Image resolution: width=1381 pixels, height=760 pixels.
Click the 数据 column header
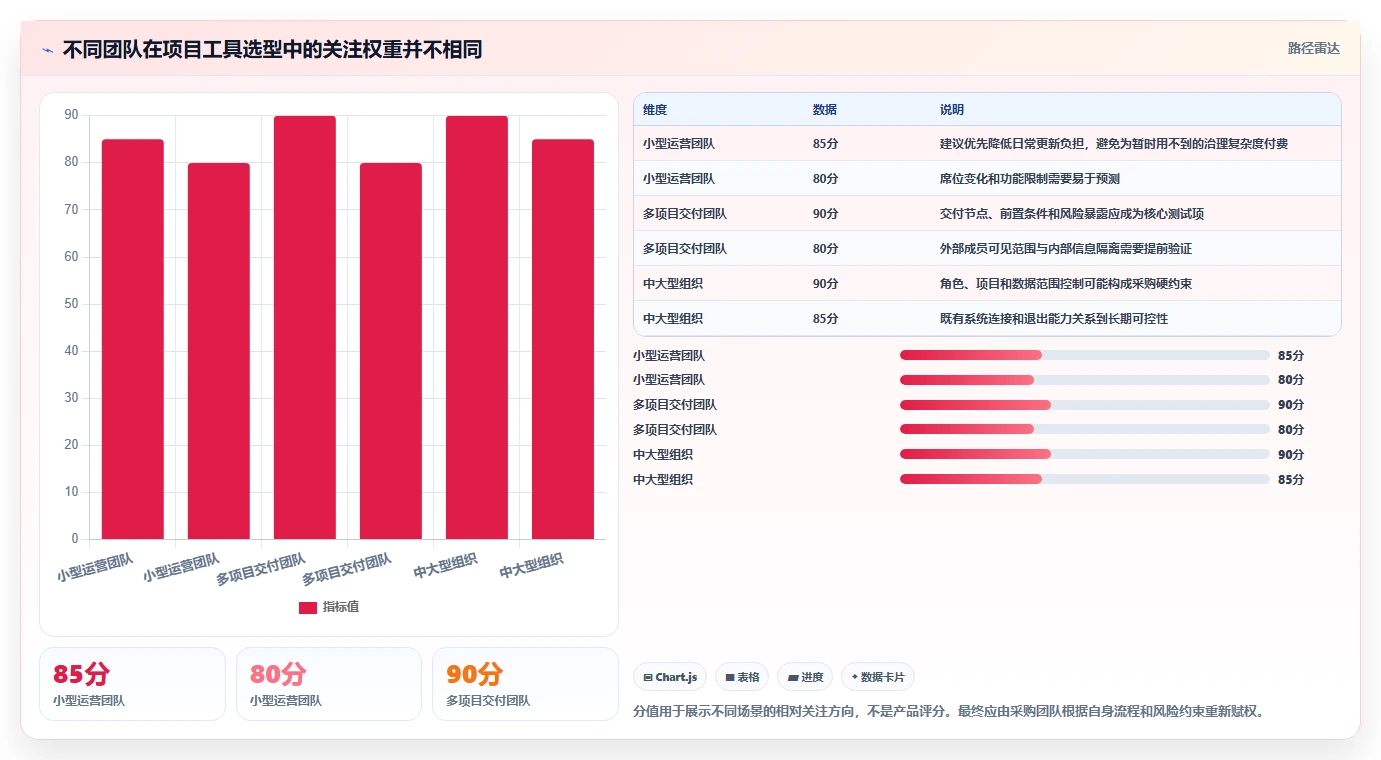(825, 110)
